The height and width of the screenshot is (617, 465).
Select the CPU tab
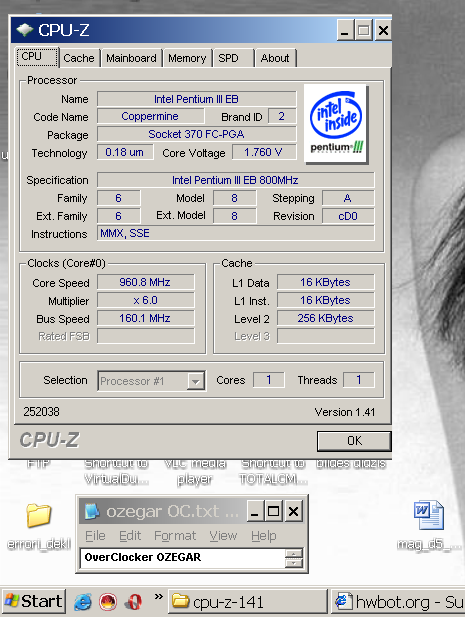tap(37, 57)
